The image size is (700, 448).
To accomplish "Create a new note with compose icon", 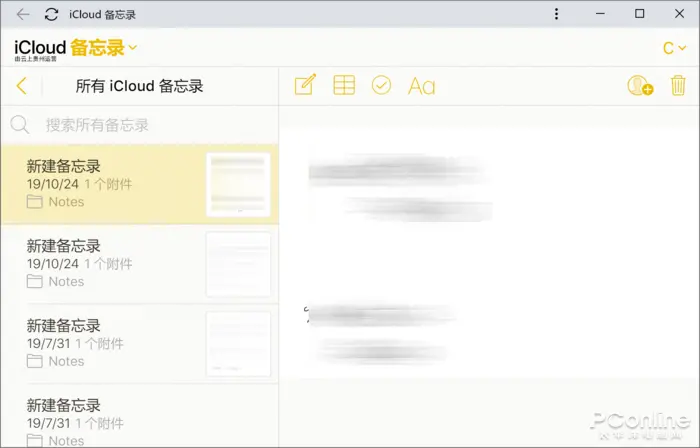I will (305, 84).
